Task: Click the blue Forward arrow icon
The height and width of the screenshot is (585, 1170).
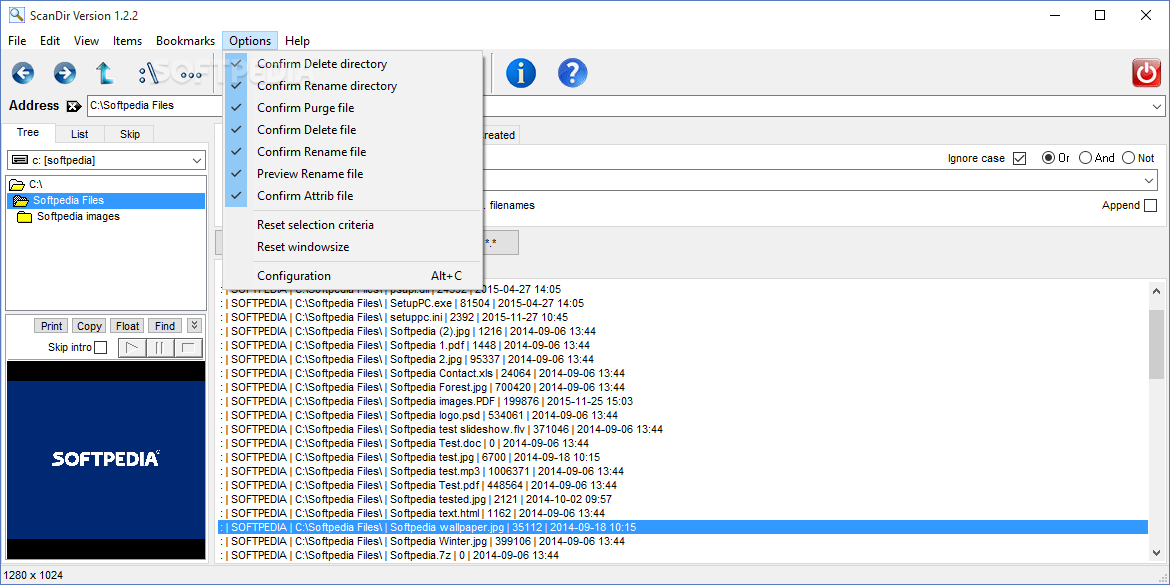Action: [x=65, y=73]
